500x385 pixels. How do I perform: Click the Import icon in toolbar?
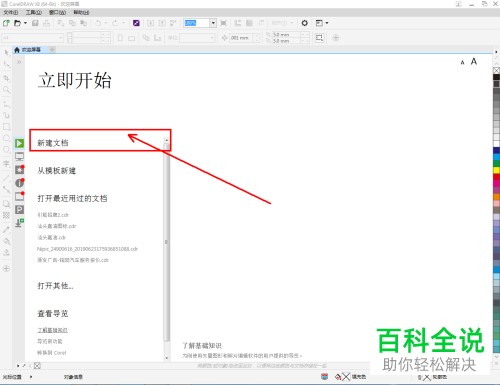point(151,23)
